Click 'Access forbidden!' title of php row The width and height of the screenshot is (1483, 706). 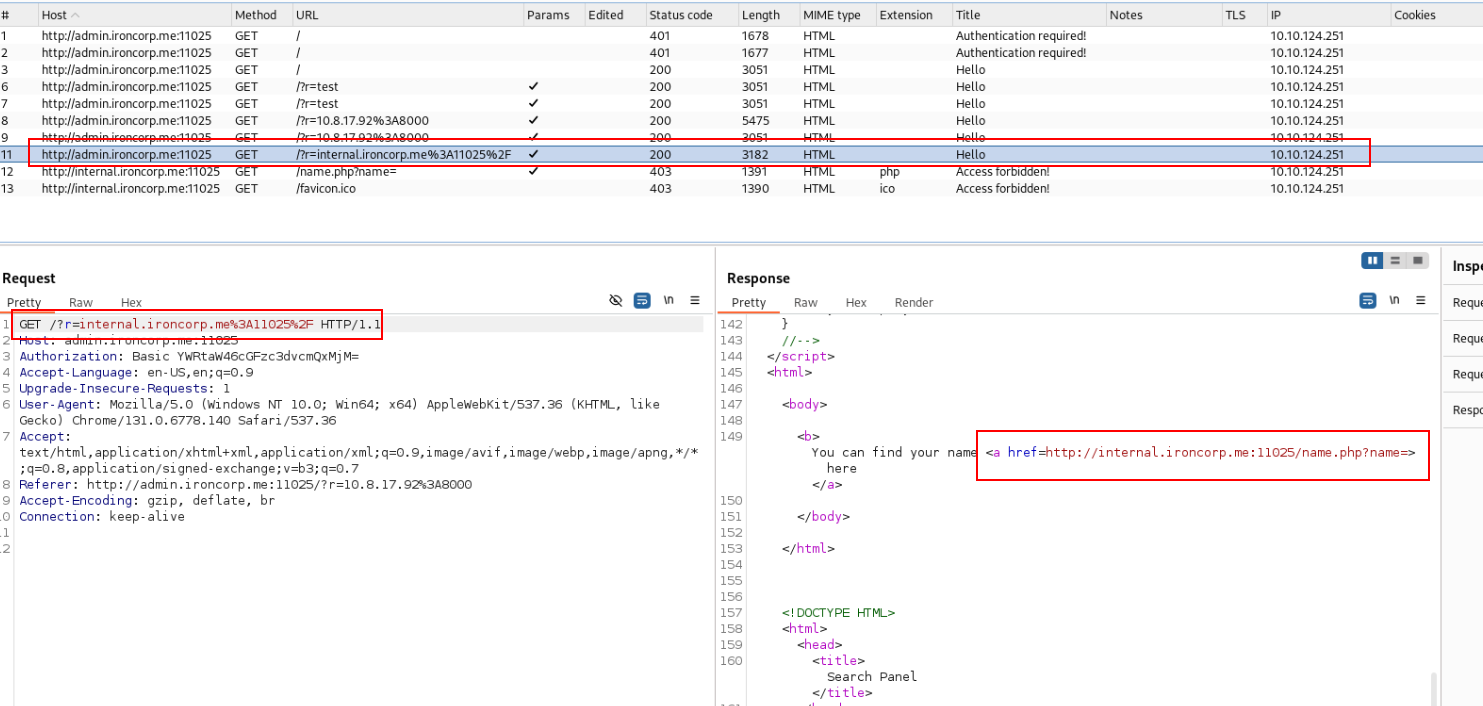[x=1003, y=171]
